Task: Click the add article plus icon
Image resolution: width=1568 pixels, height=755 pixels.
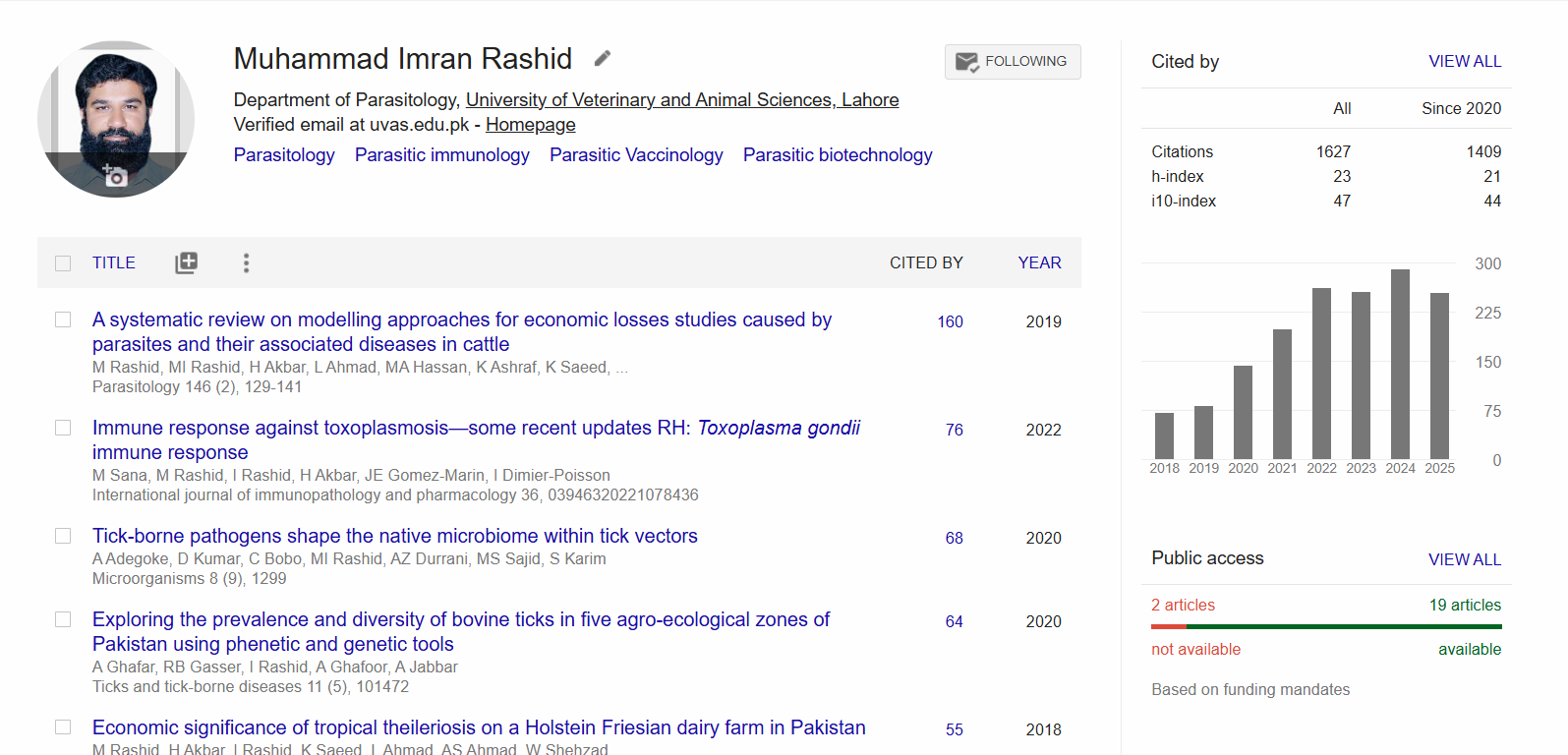Action: (186, 262)
